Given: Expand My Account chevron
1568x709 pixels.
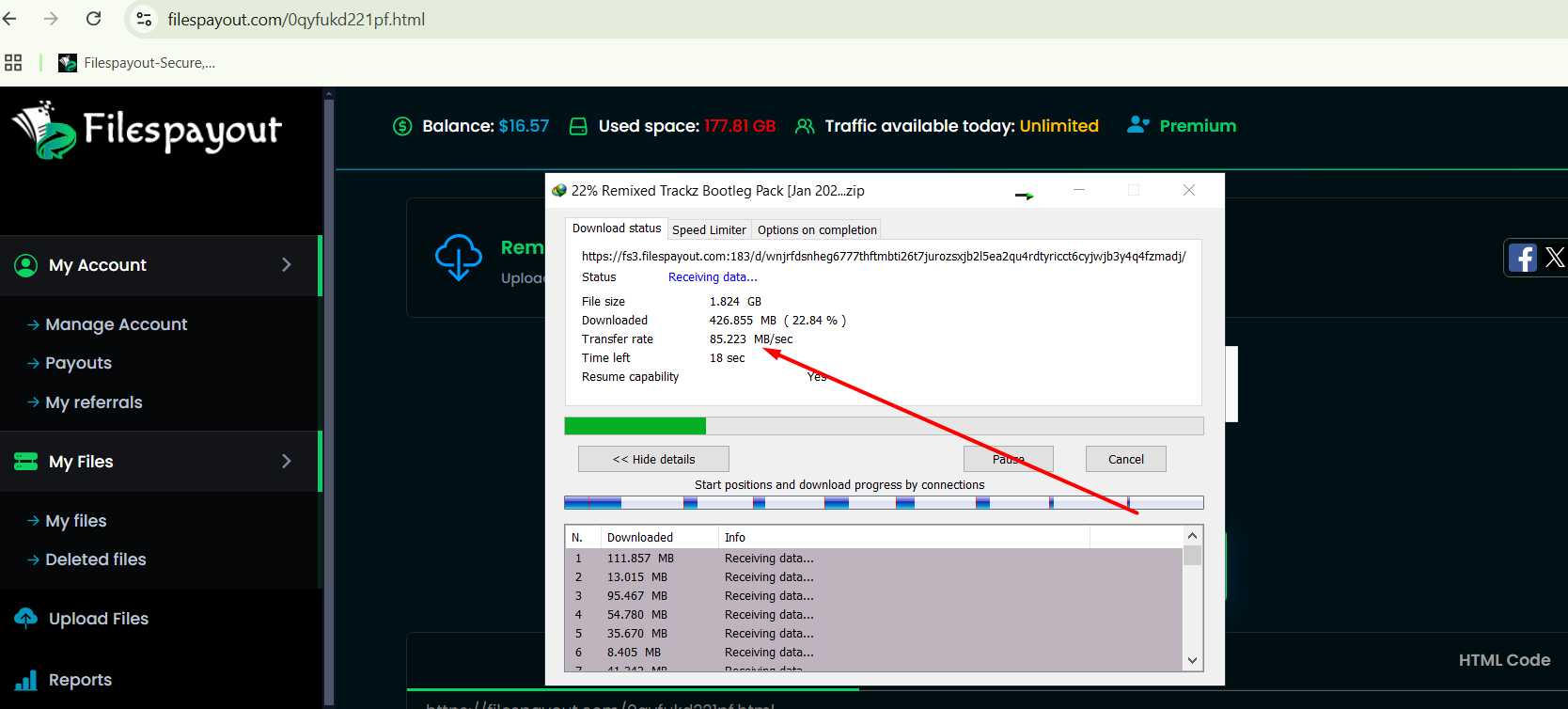Looking at the screenshot, I should coord(287,265).
